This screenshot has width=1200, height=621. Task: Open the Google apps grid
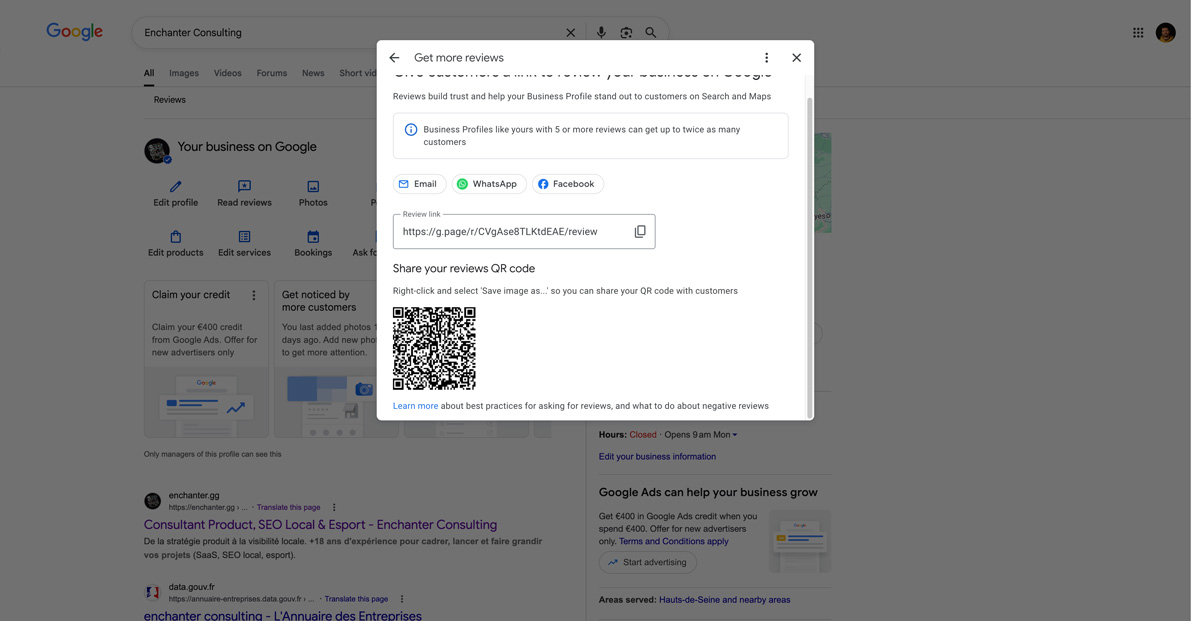[x=1137, y=31]
